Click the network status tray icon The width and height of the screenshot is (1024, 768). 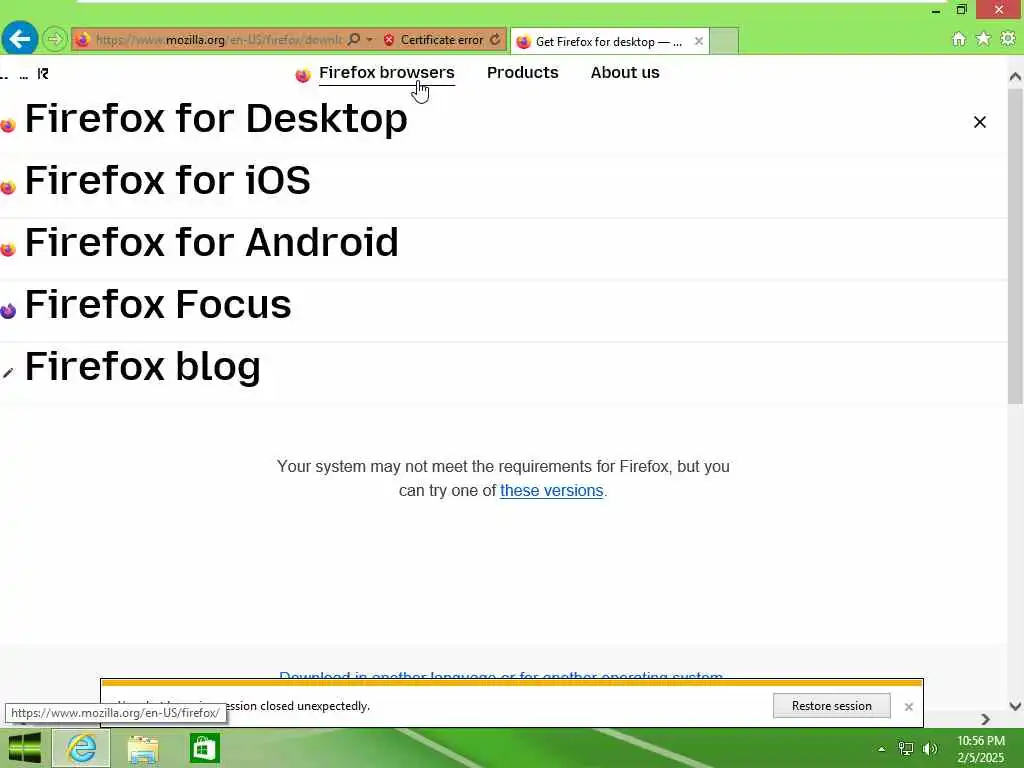(x=905, y=749)
